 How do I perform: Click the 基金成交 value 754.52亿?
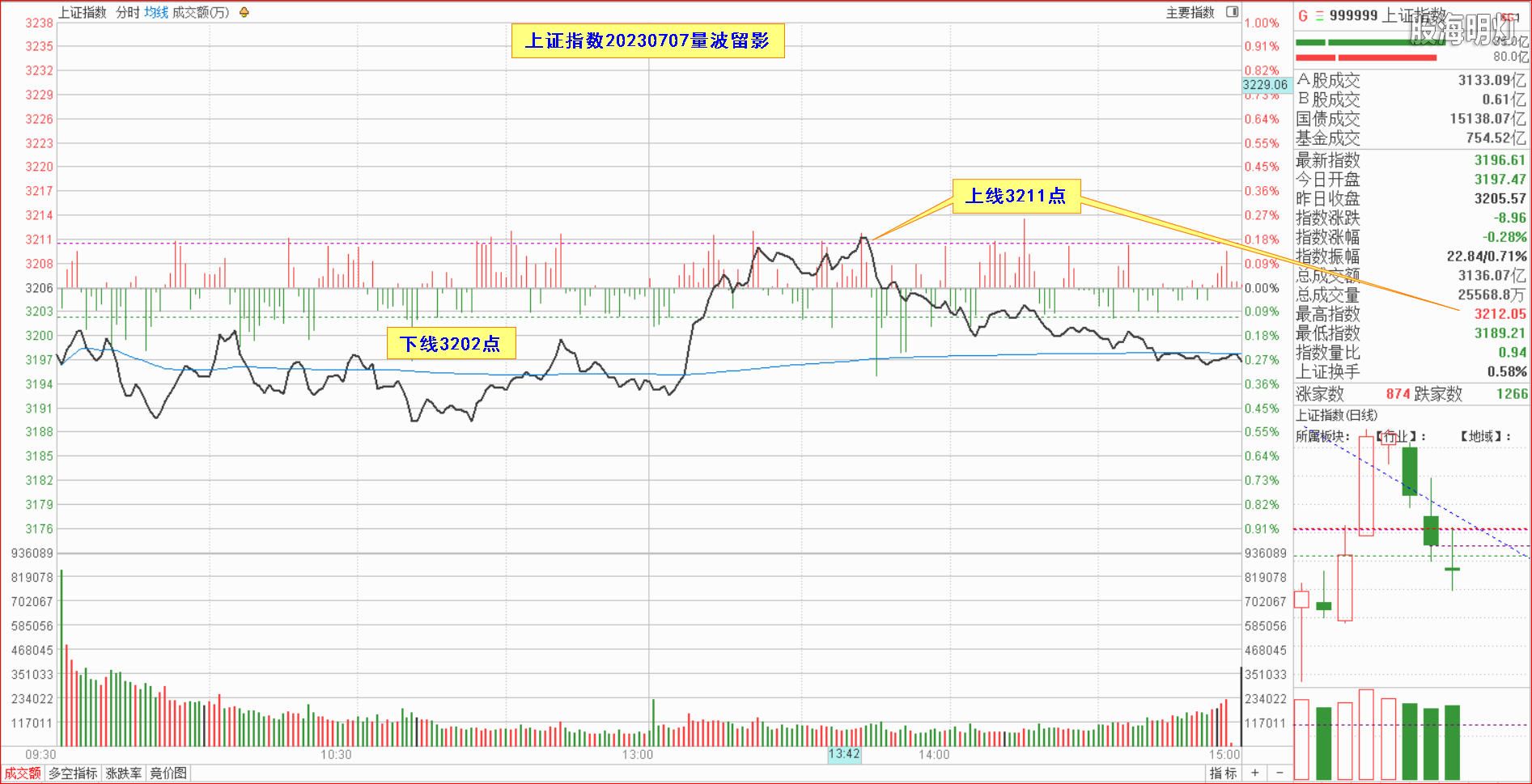[x=1496, y=138]
